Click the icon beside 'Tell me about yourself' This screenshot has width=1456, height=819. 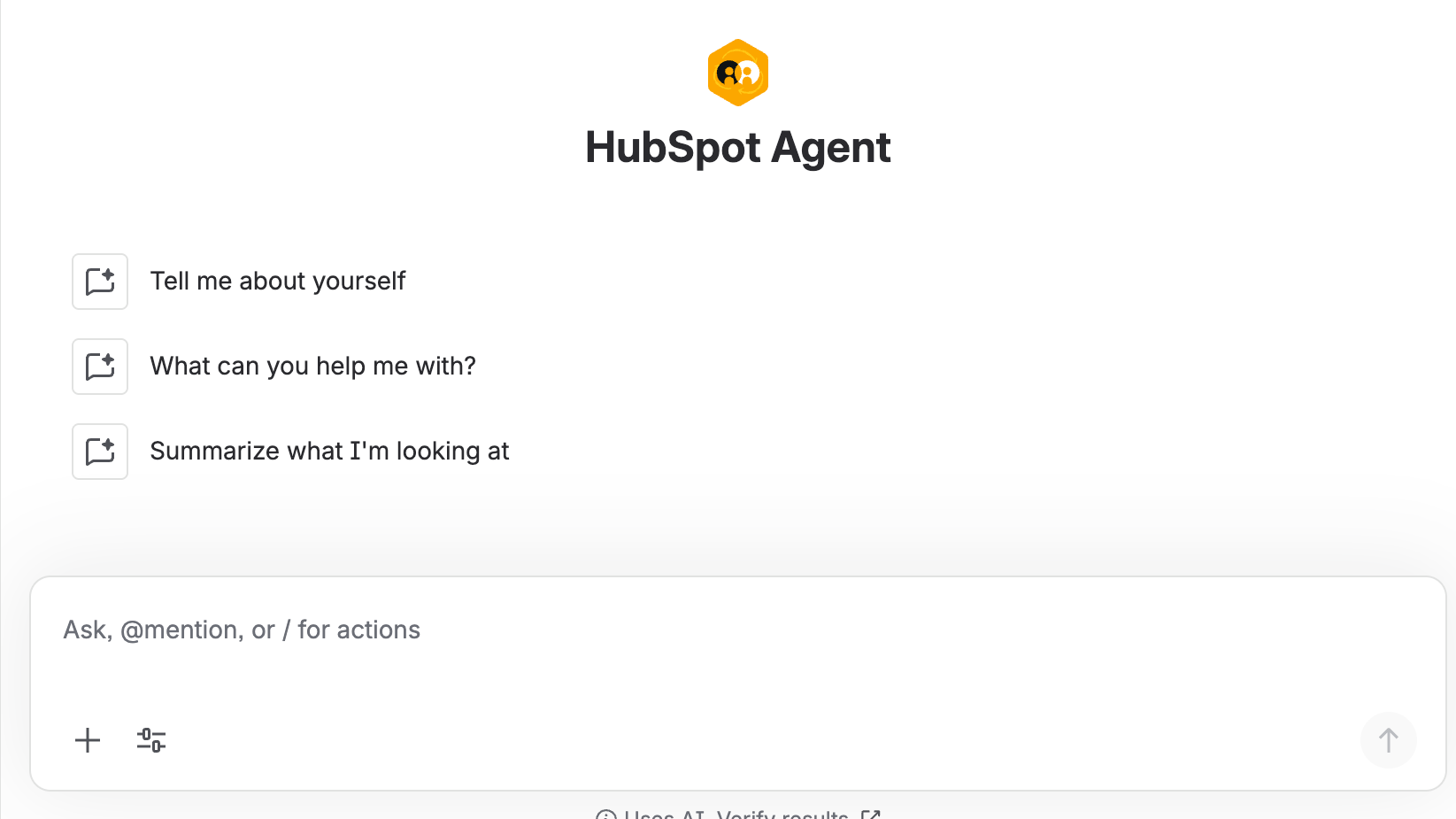pyautogui.click(x=100, y=282)
